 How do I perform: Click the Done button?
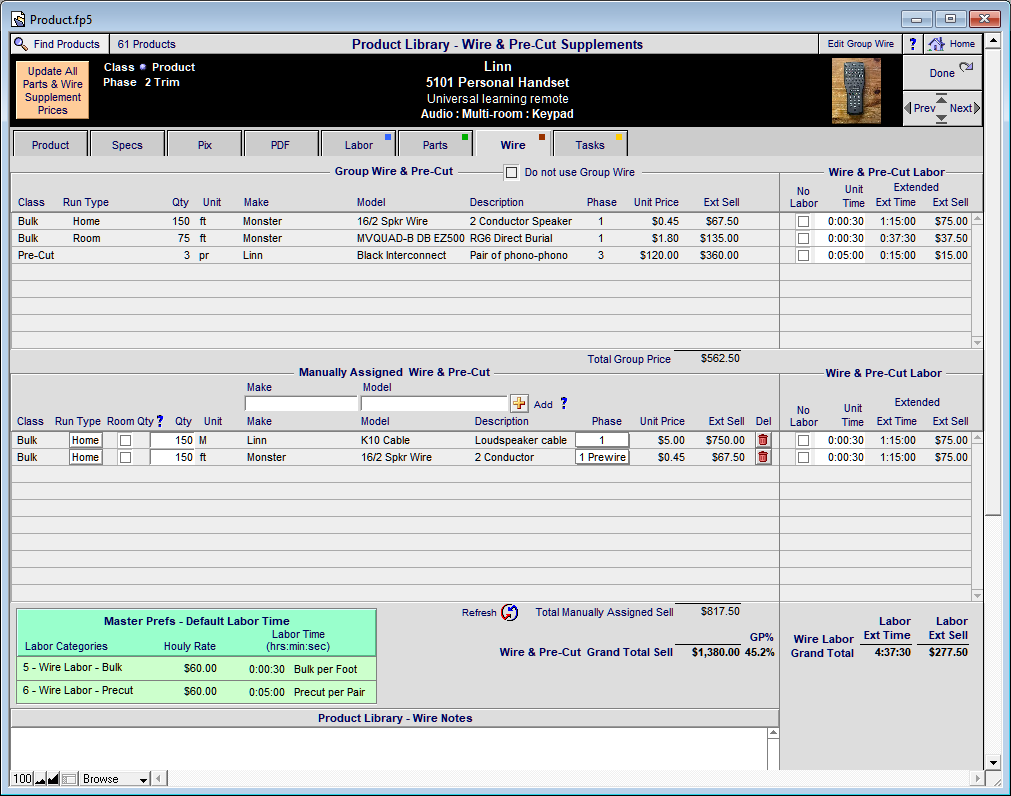tap(942, 73)
